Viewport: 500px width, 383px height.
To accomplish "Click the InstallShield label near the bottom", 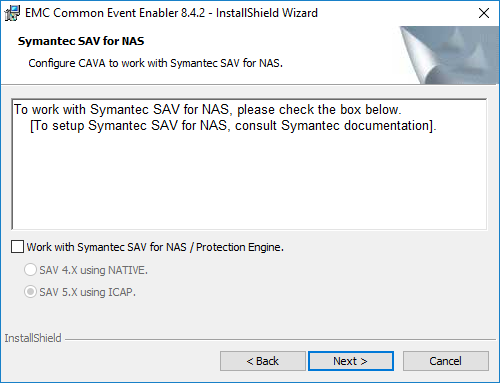I will [33, 338].
